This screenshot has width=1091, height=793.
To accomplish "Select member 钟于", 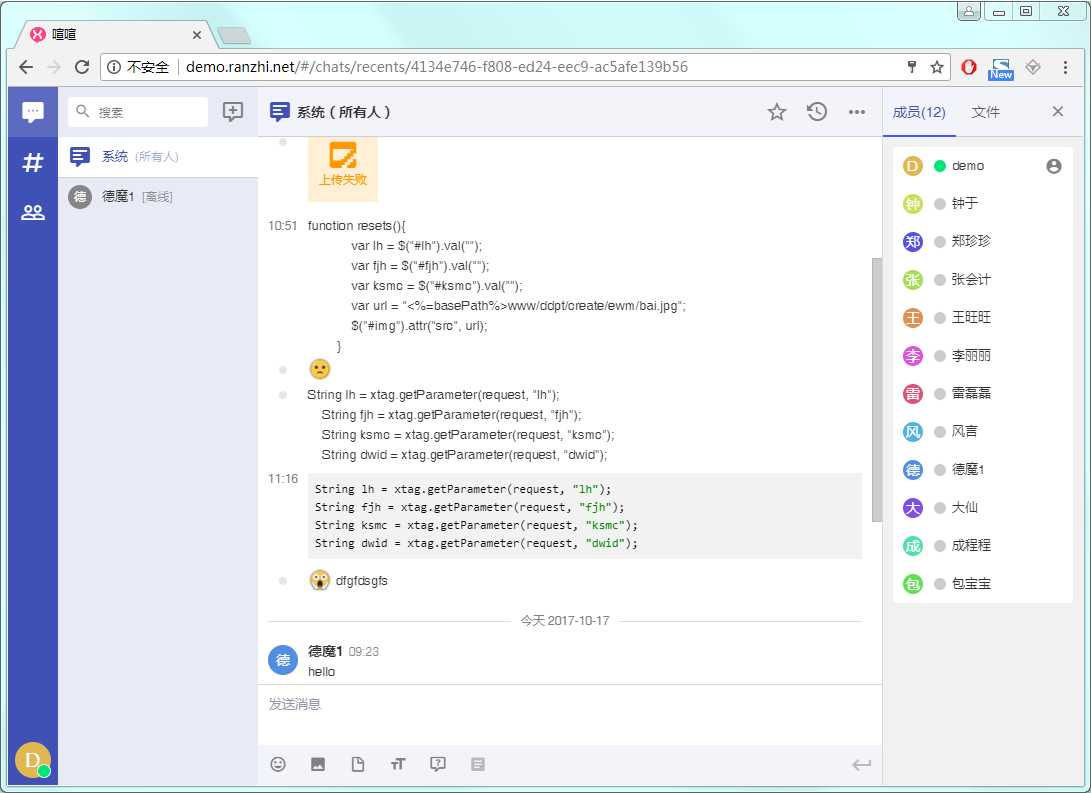I will click(982, 203).
